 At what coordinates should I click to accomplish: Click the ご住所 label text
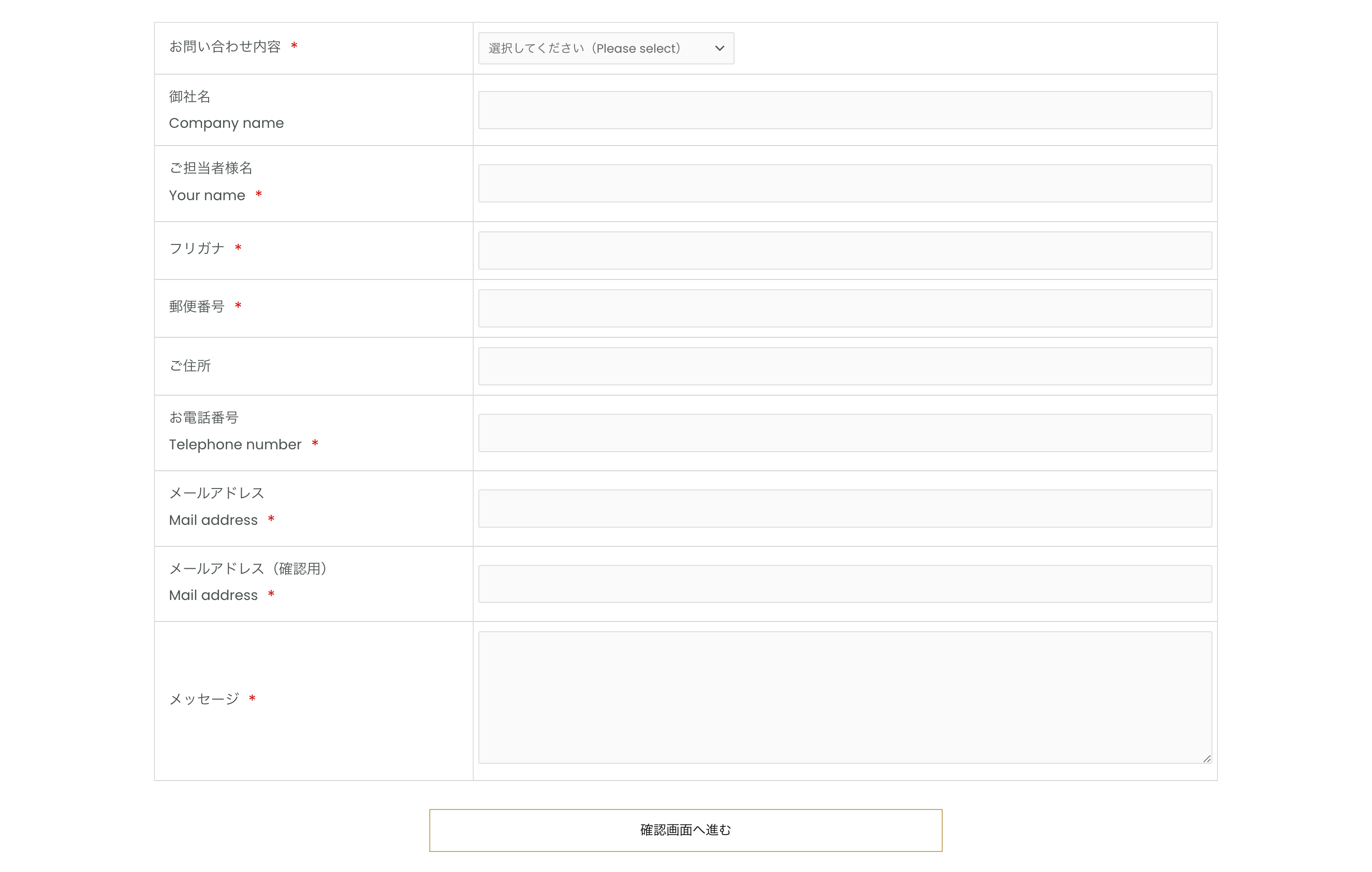click(190, 366)
